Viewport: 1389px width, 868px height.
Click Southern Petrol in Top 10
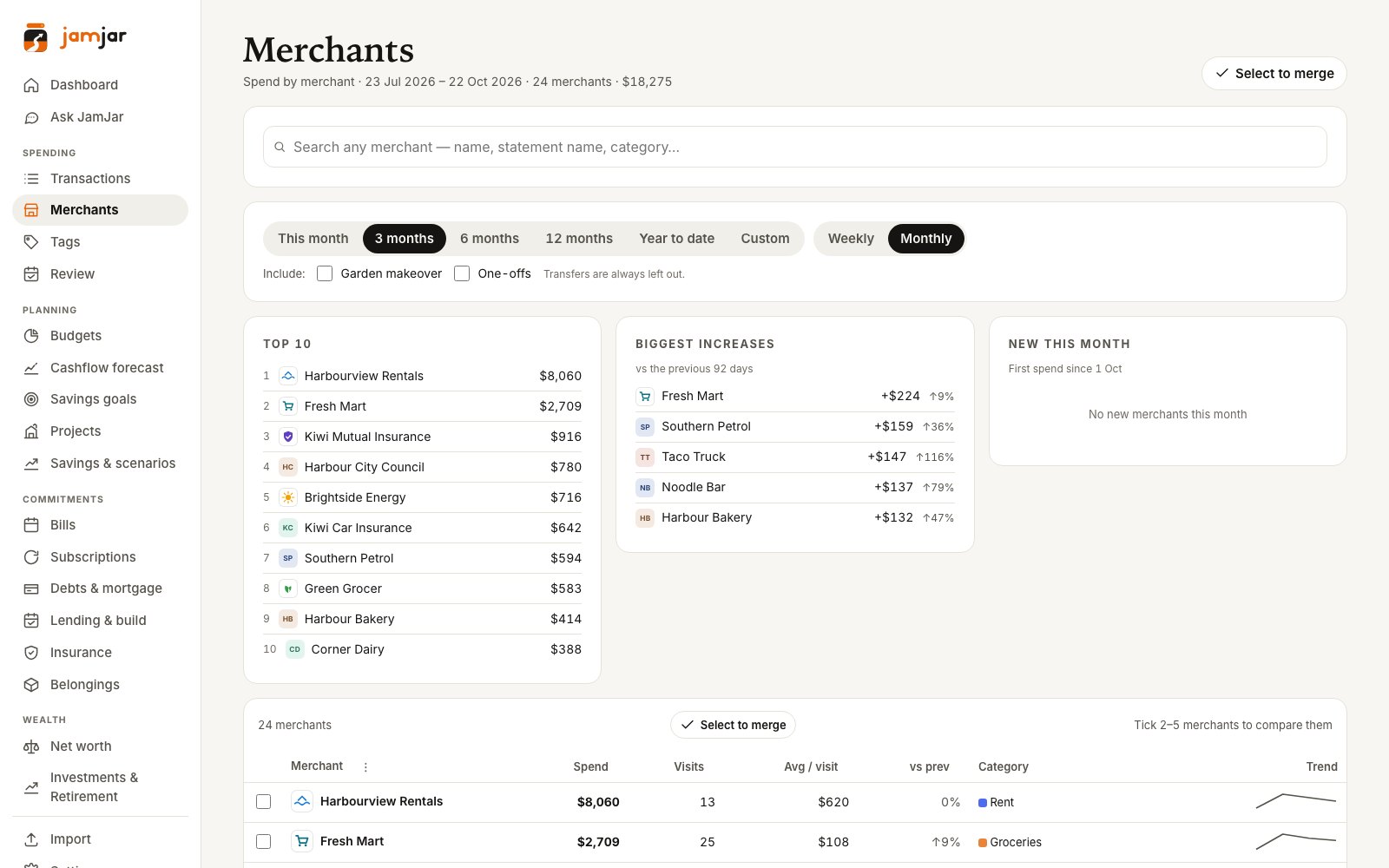click(x=422, y=558)
